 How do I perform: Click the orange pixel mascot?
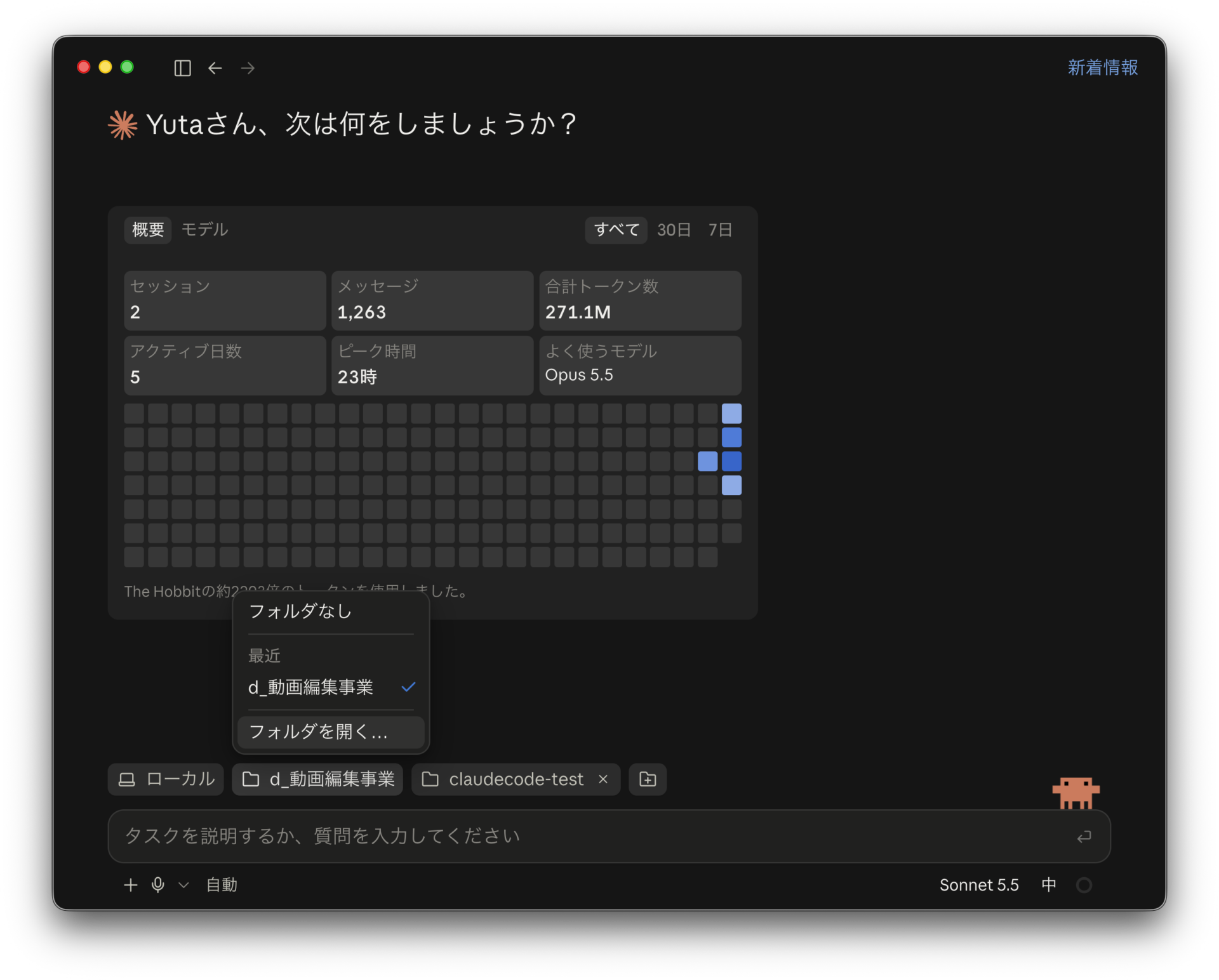[x=1076, y=793]
